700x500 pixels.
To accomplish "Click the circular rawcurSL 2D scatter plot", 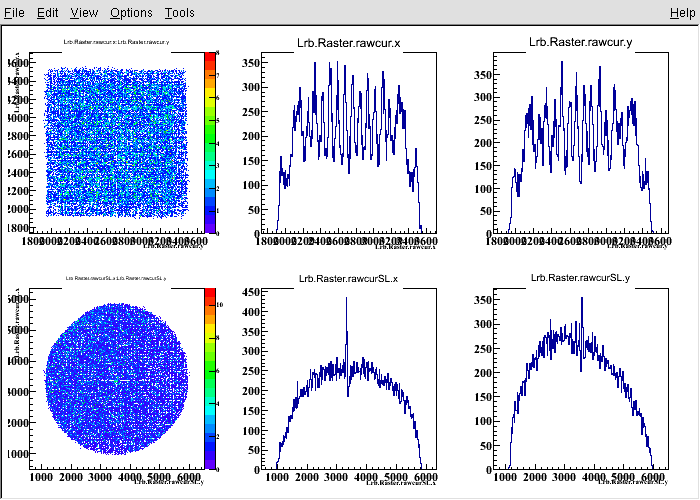I will coord(117,379).
